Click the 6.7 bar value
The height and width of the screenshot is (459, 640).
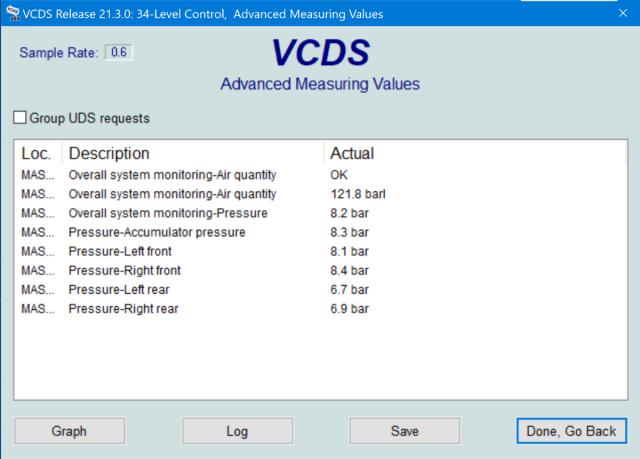tap(349, 290)
